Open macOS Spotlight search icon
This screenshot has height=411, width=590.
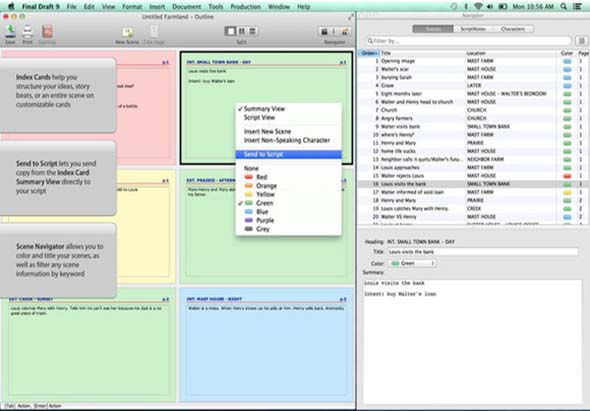(564, 6)
